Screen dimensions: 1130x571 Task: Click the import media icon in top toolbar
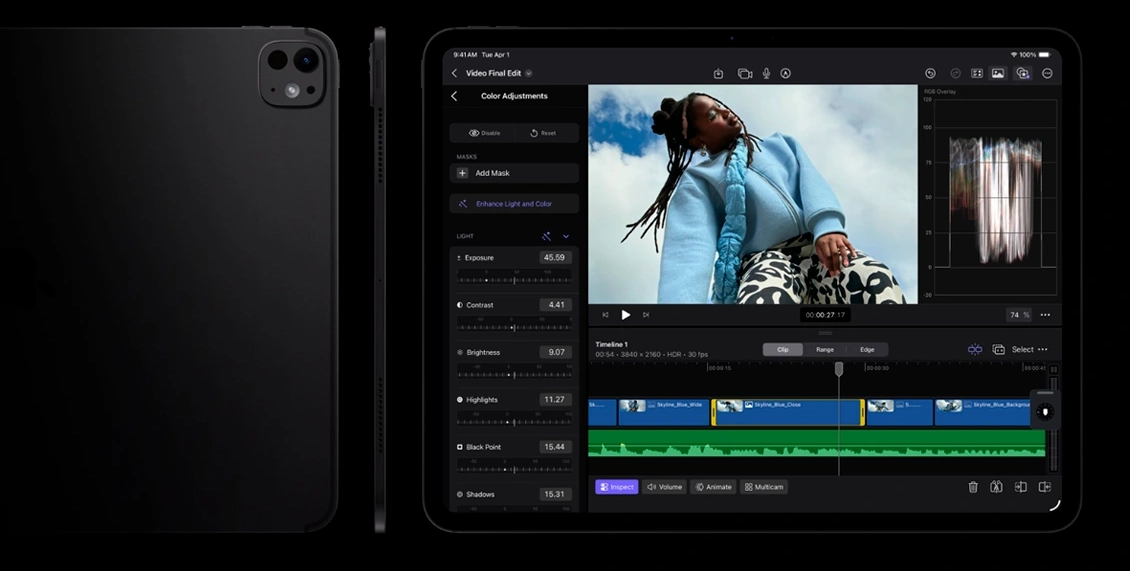click(x=718, y=73)
